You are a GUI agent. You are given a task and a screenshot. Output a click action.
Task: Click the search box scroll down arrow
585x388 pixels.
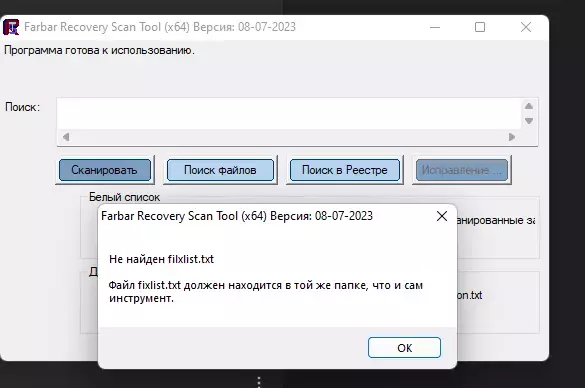click(529, 121)
